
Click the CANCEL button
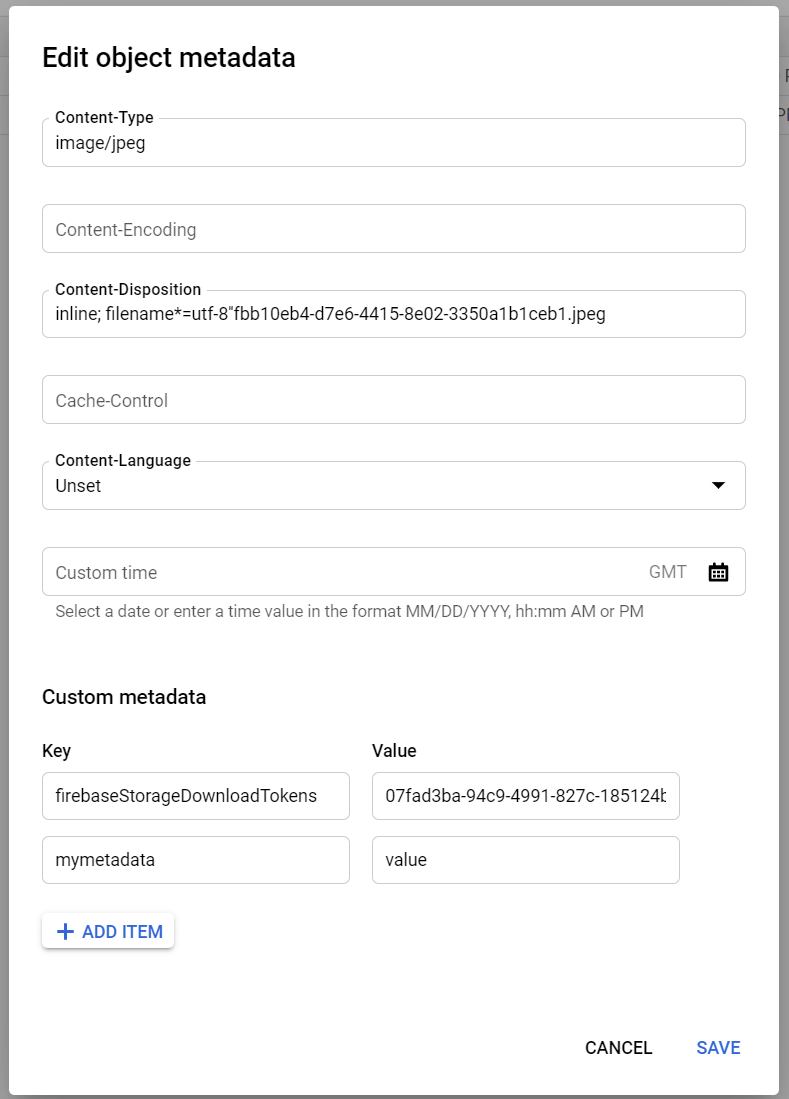[618, 1048]
